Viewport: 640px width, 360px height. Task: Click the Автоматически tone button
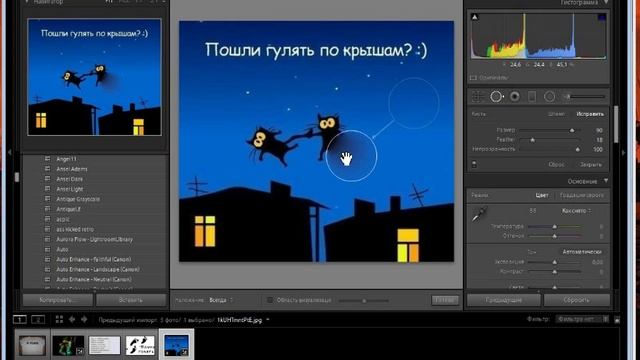tap(582, 252)
